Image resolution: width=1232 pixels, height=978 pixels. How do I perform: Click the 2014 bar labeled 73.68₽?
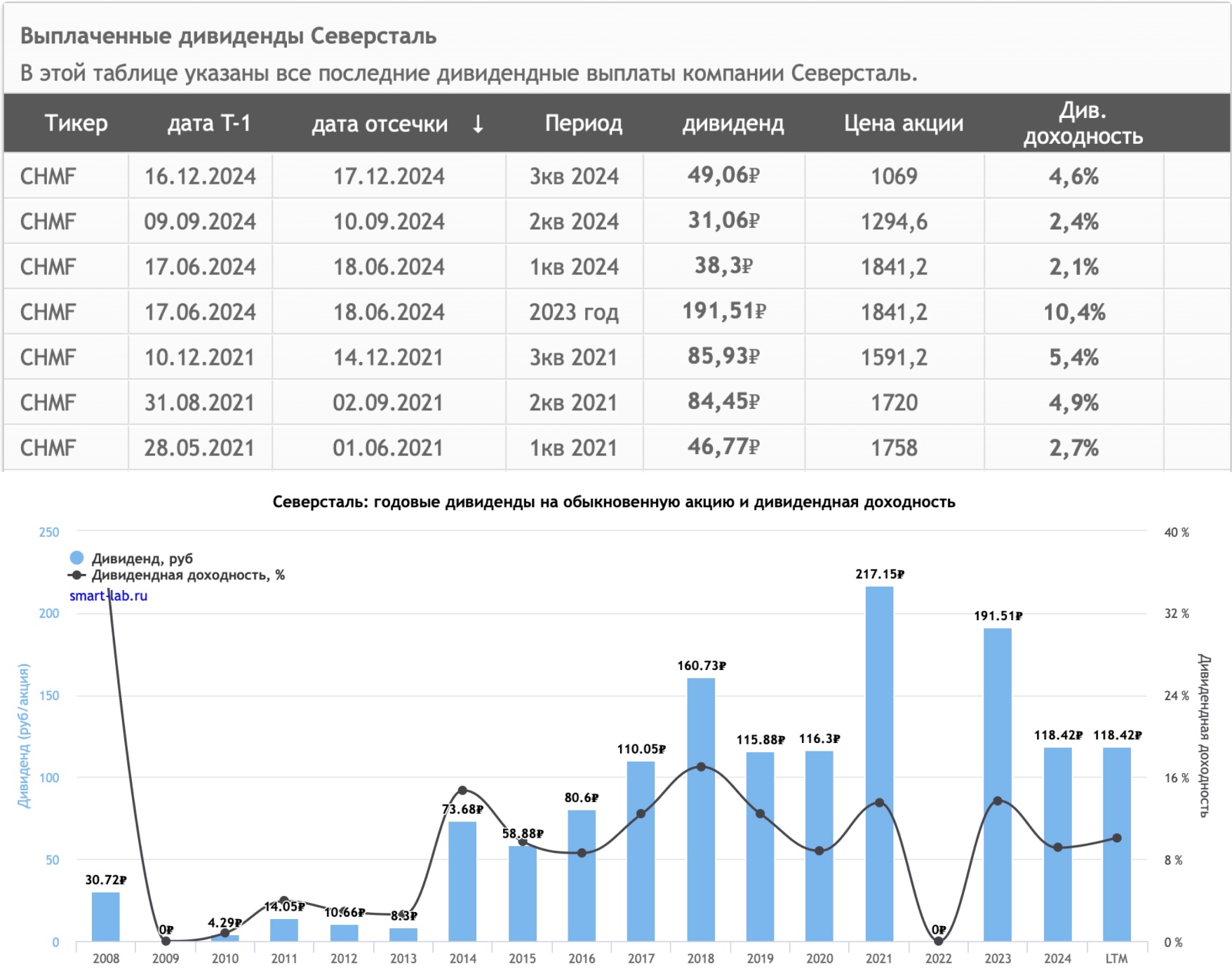click(462, 881)
